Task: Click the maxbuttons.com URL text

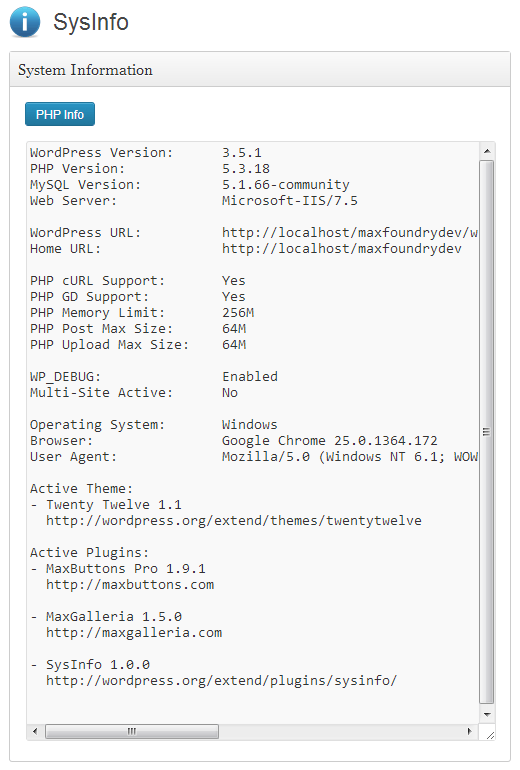Action: pyautogui.click(x=130, y=584)
